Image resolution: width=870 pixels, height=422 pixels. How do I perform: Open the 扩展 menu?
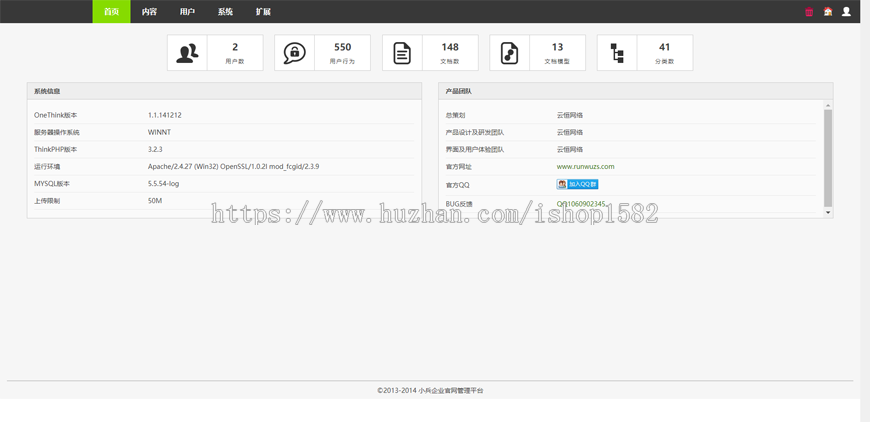point(263,12)
